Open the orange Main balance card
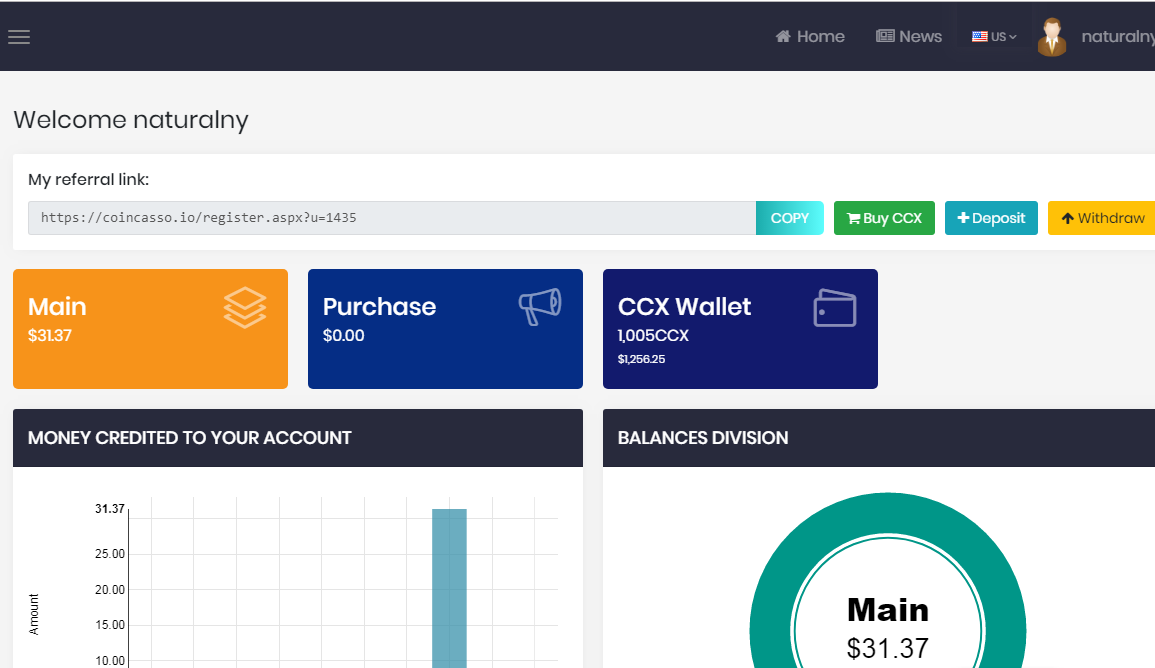 pos(150,328)
